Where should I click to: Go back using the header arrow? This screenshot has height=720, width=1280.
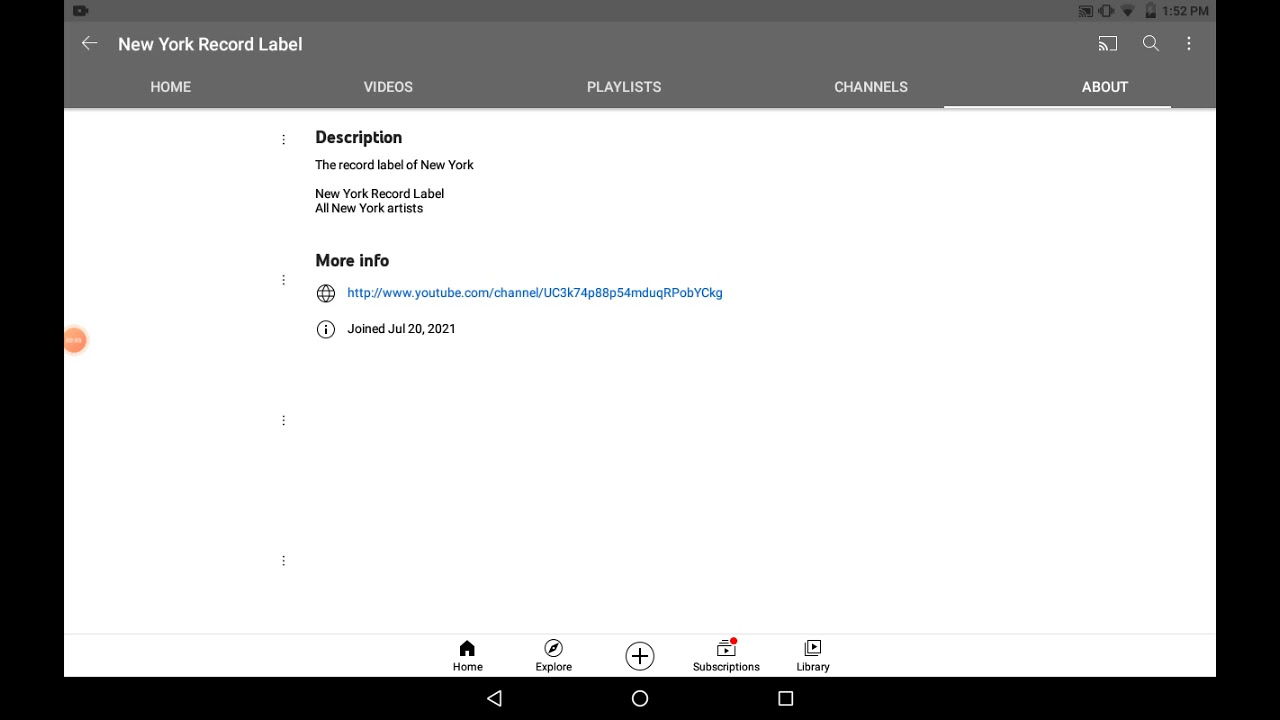(x=89, y=43)
